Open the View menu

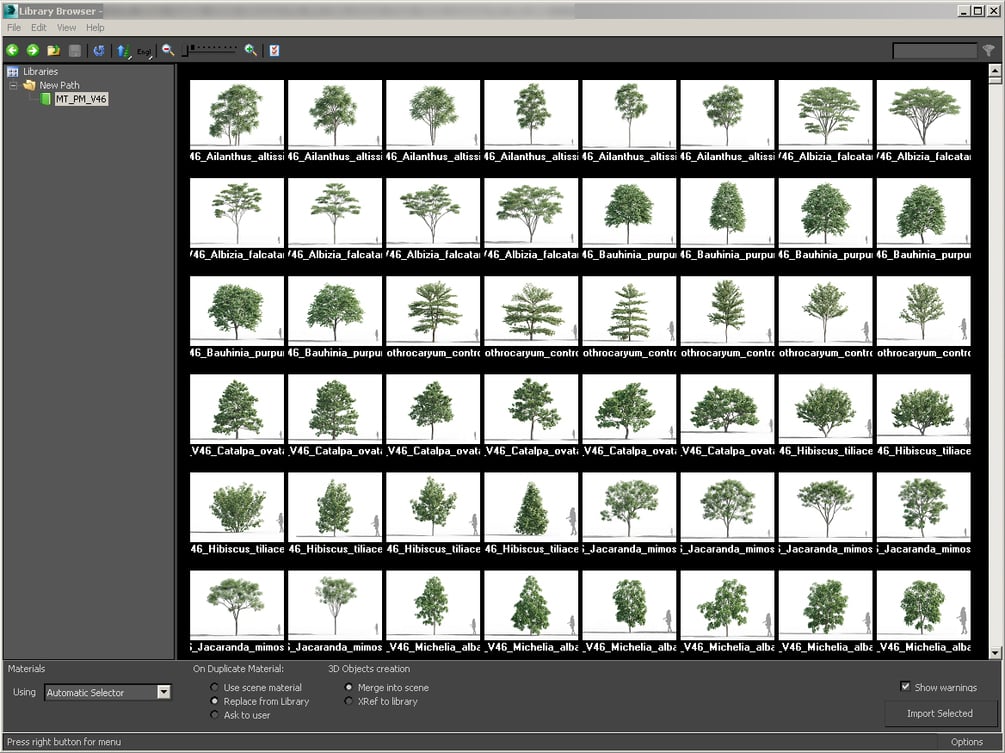66,28
